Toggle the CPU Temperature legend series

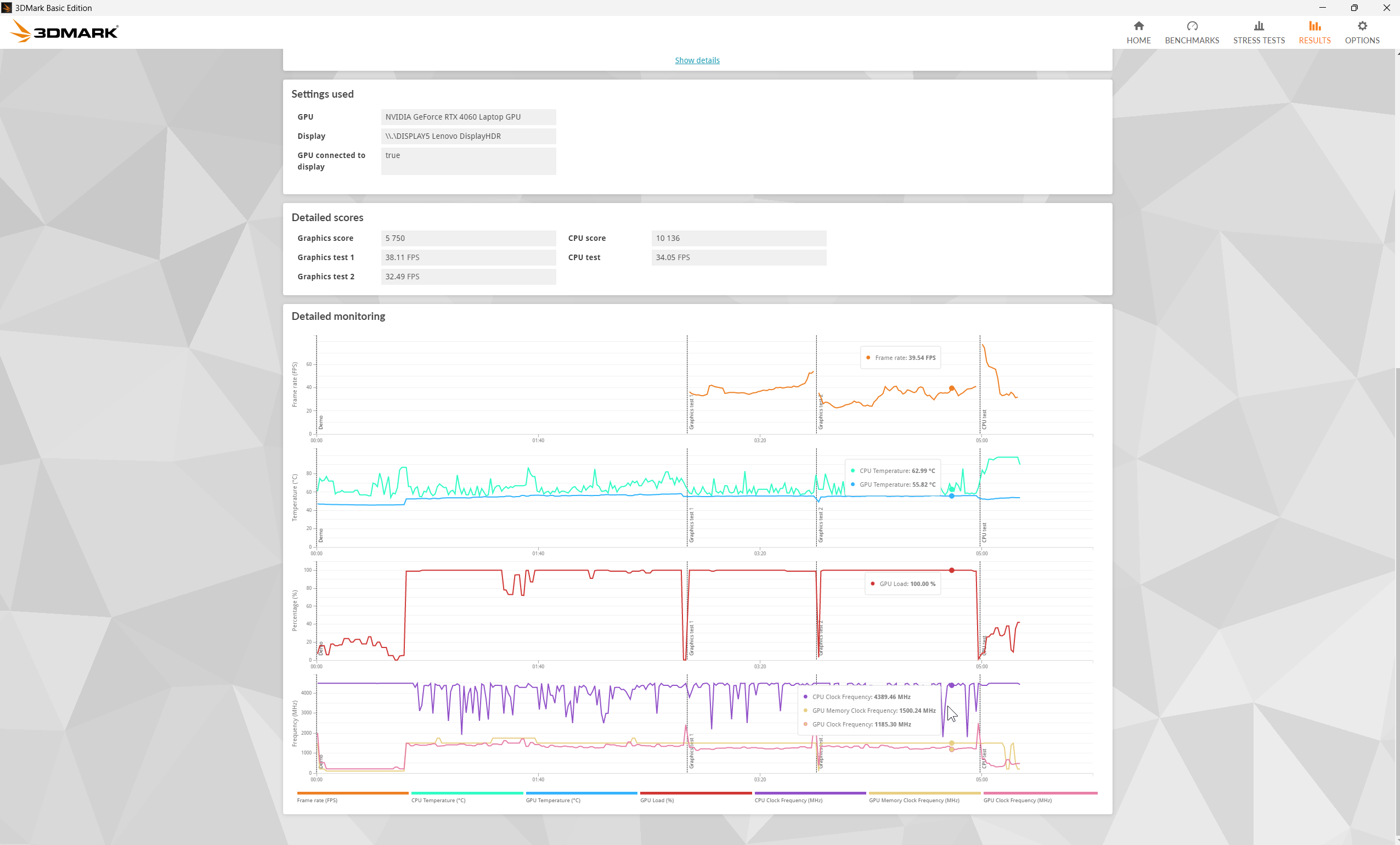click(x=438, y=800)
